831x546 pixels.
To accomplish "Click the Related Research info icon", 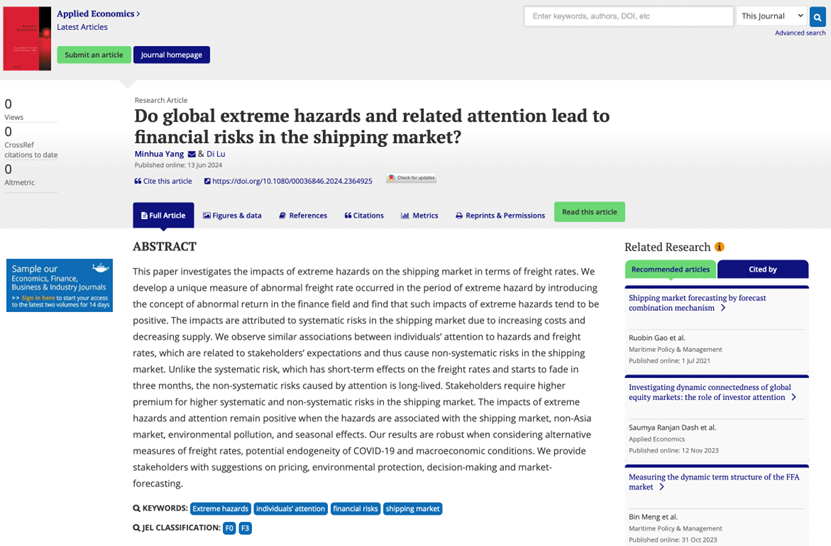I will [719, 247].
